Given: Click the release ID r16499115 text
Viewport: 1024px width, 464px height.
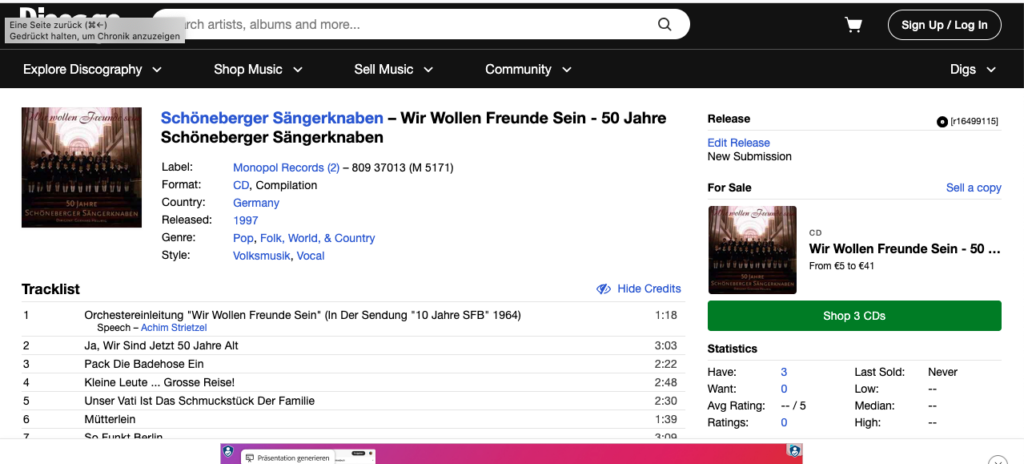Looking at the screenshot, I should pyautogui.click(x=974, y=121).
